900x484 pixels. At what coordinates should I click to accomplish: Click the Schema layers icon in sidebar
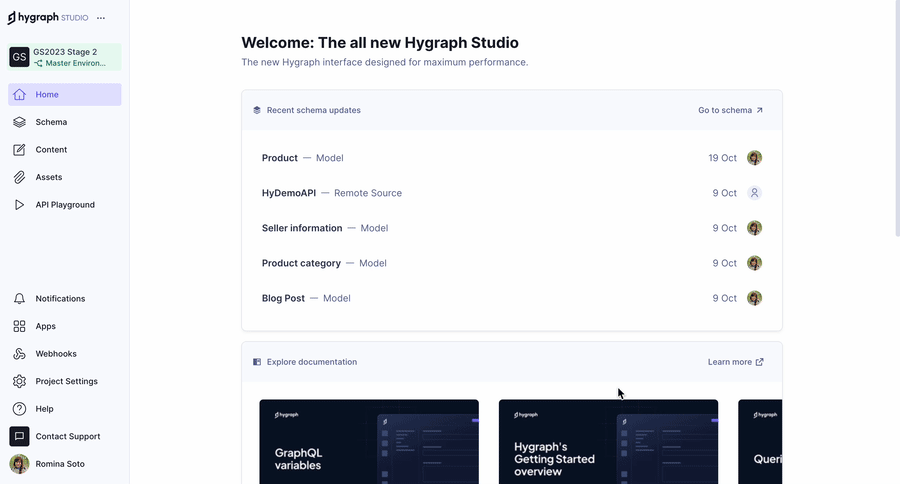pos(19,122)
